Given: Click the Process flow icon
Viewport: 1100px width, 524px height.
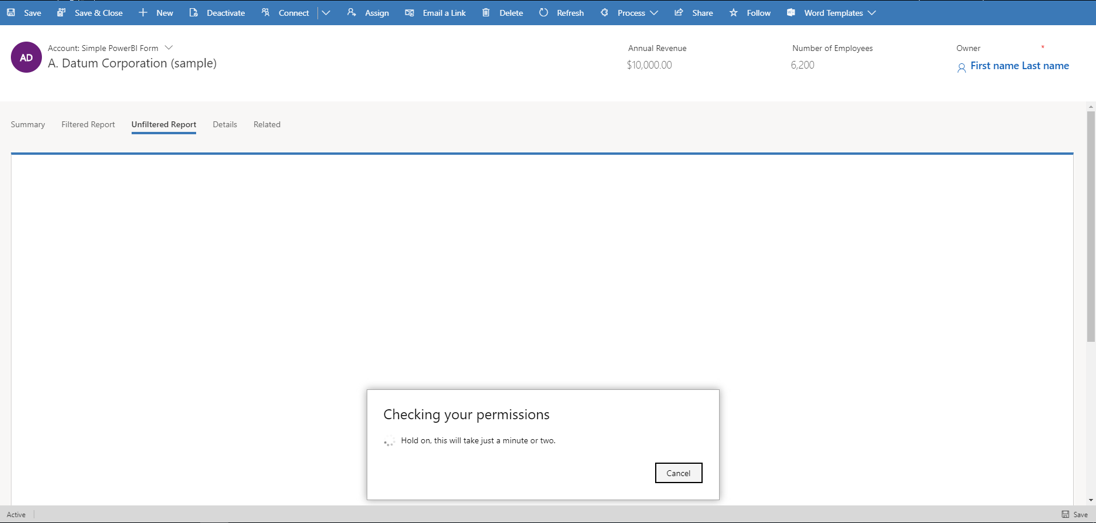Looking at the screenshot, I should pyautogui.click(x=605, y=13).
